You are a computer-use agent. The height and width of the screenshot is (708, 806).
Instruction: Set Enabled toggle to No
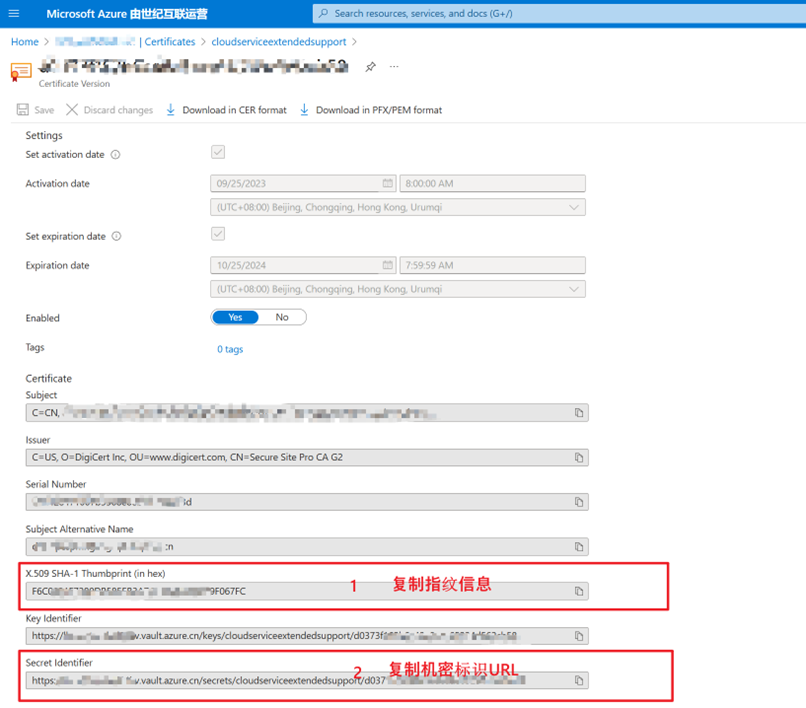(x=282, y=317)
